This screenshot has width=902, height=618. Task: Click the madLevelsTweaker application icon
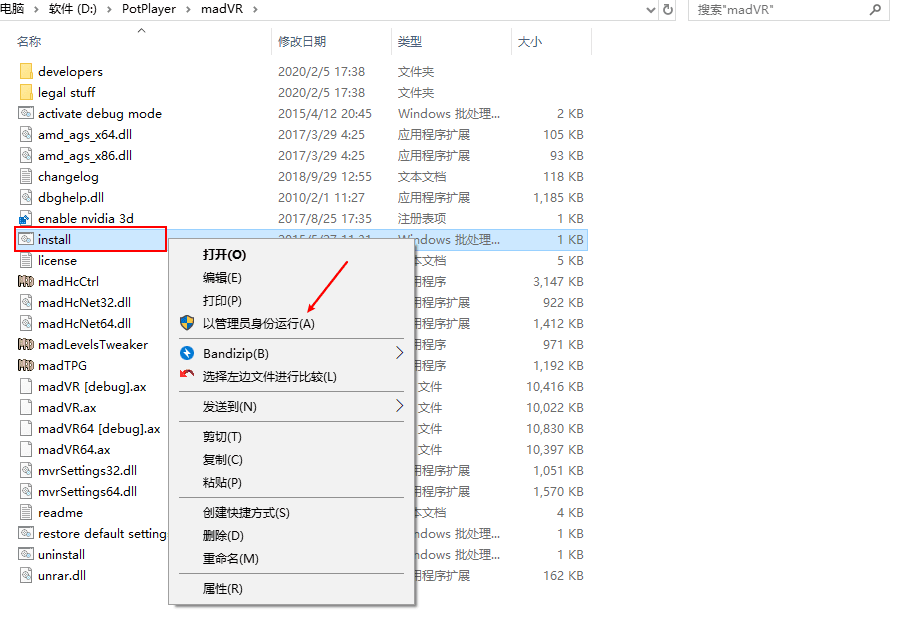[x=26, y=345]
